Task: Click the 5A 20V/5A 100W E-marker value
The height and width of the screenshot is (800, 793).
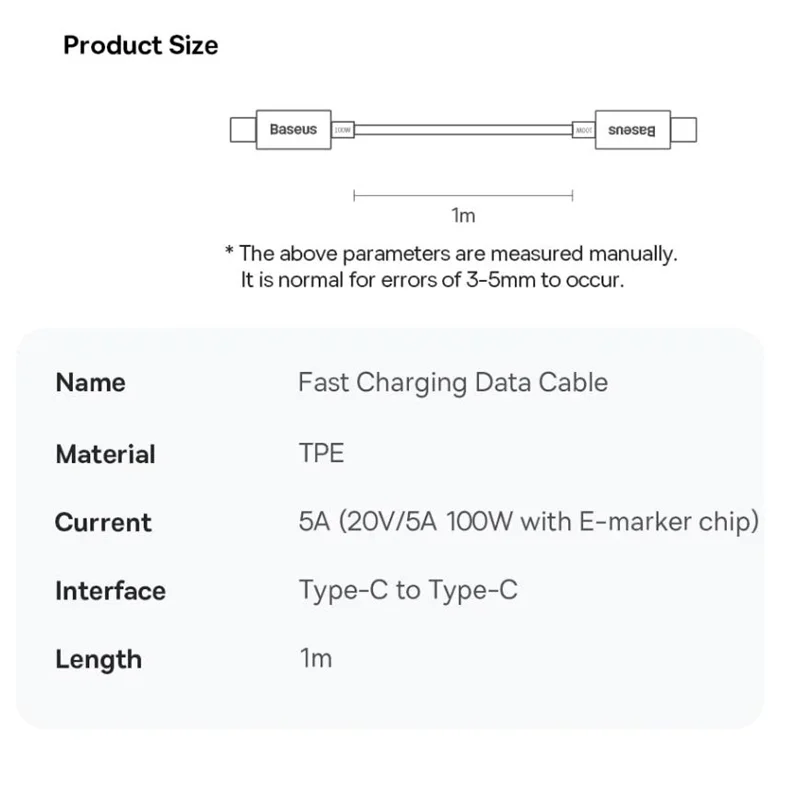Action: tap(529, 522)
